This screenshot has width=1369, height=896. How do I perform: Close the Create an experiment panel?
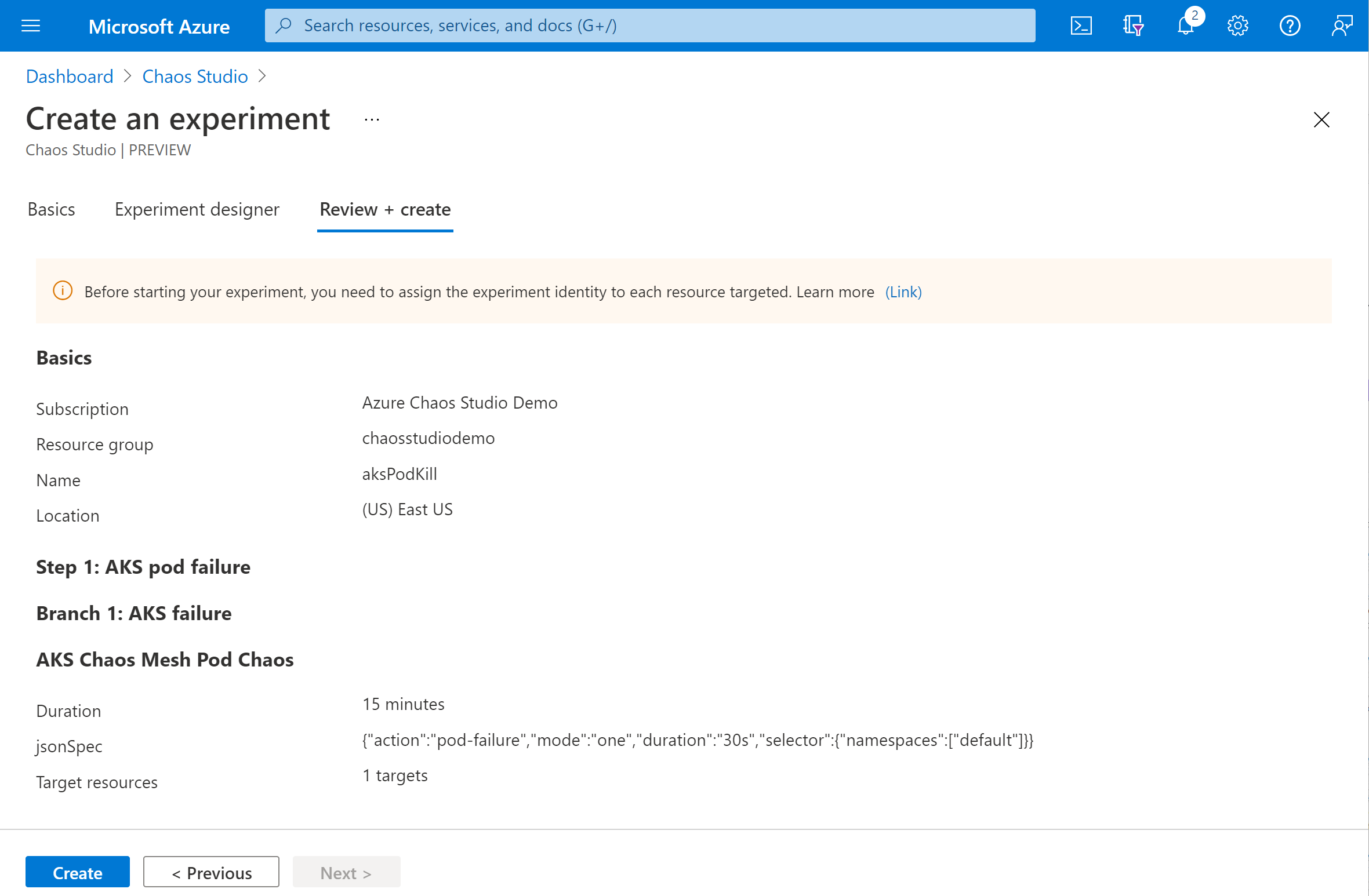tap(1321, 119)
